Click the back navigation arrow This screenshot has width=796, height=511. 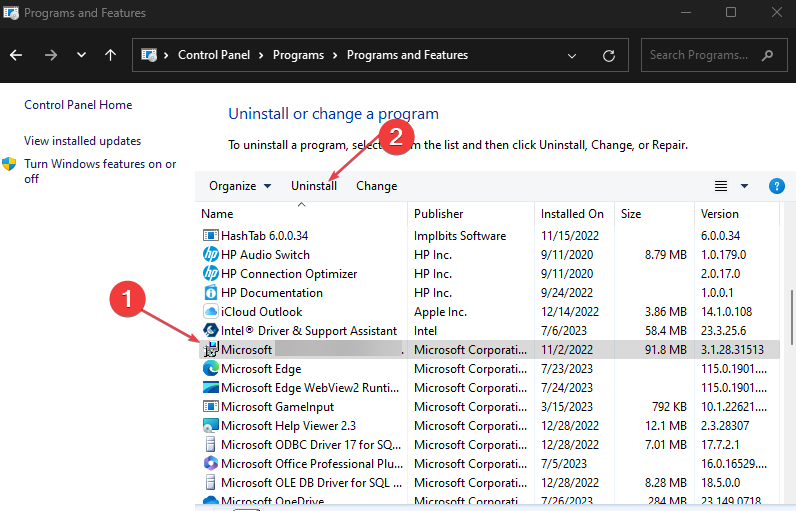(x=16, y=55)
